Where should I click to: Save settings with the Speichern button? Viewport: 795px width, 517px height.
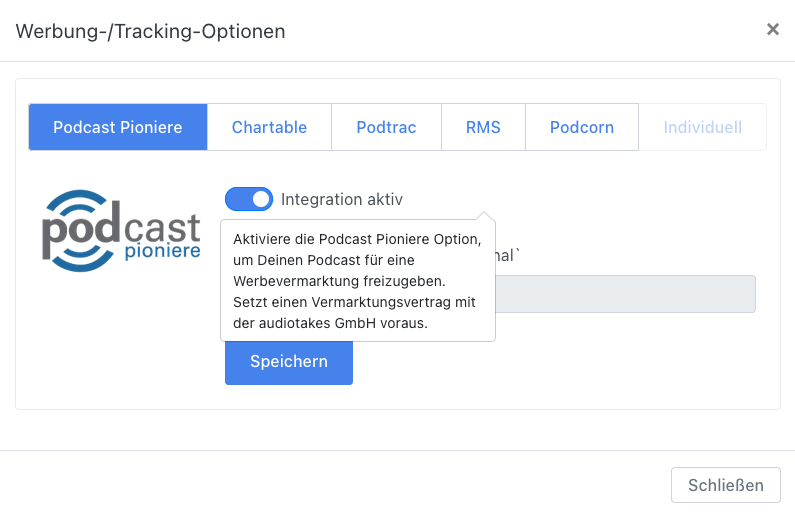click(289, 362)
